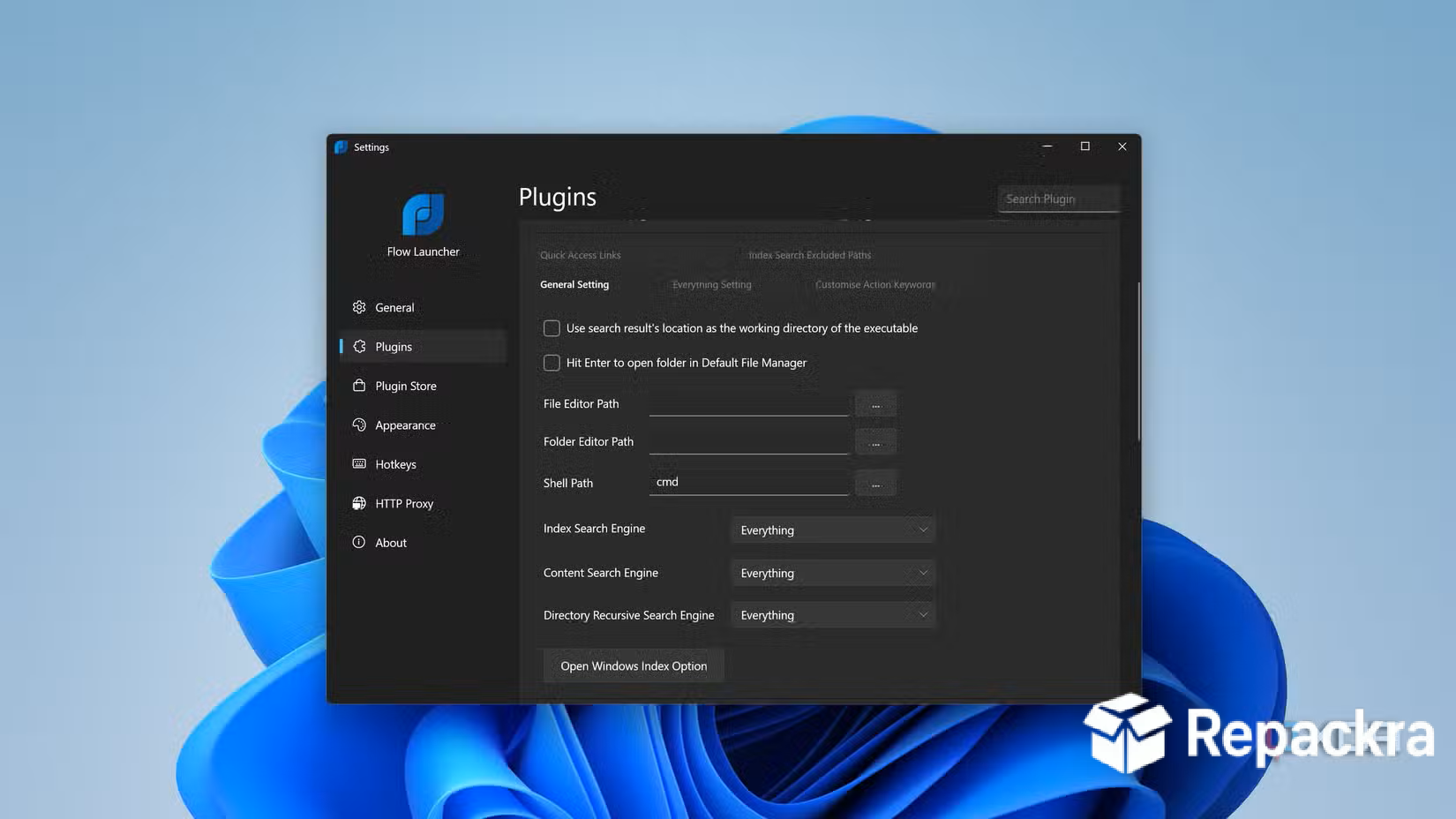Browse for the Folder Editor Path

point(875,442)
